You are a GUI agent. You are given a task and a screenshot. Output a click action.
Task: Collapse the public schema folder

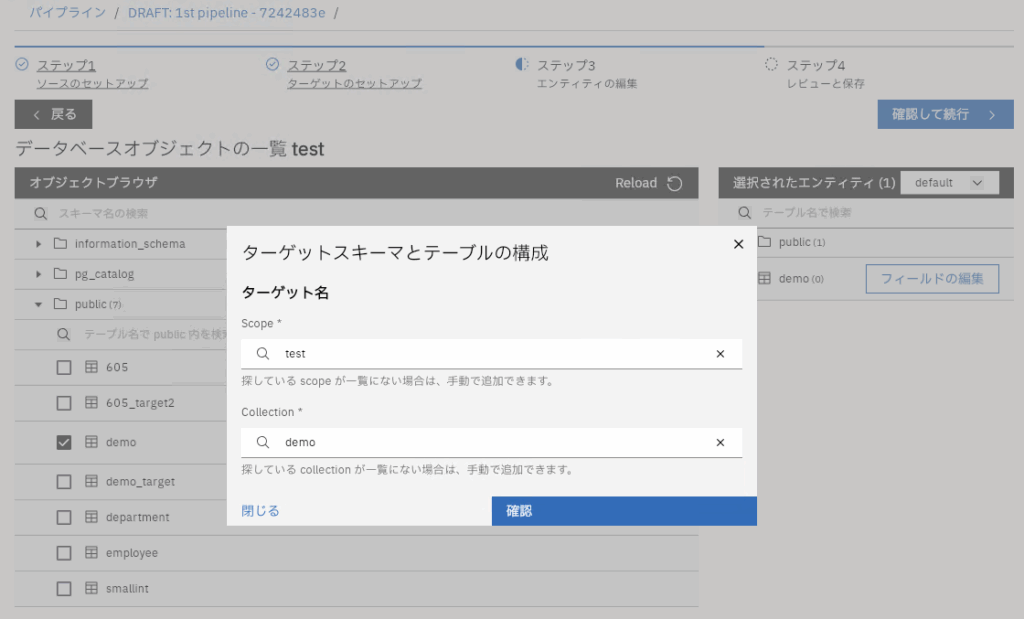click(39, 304)
